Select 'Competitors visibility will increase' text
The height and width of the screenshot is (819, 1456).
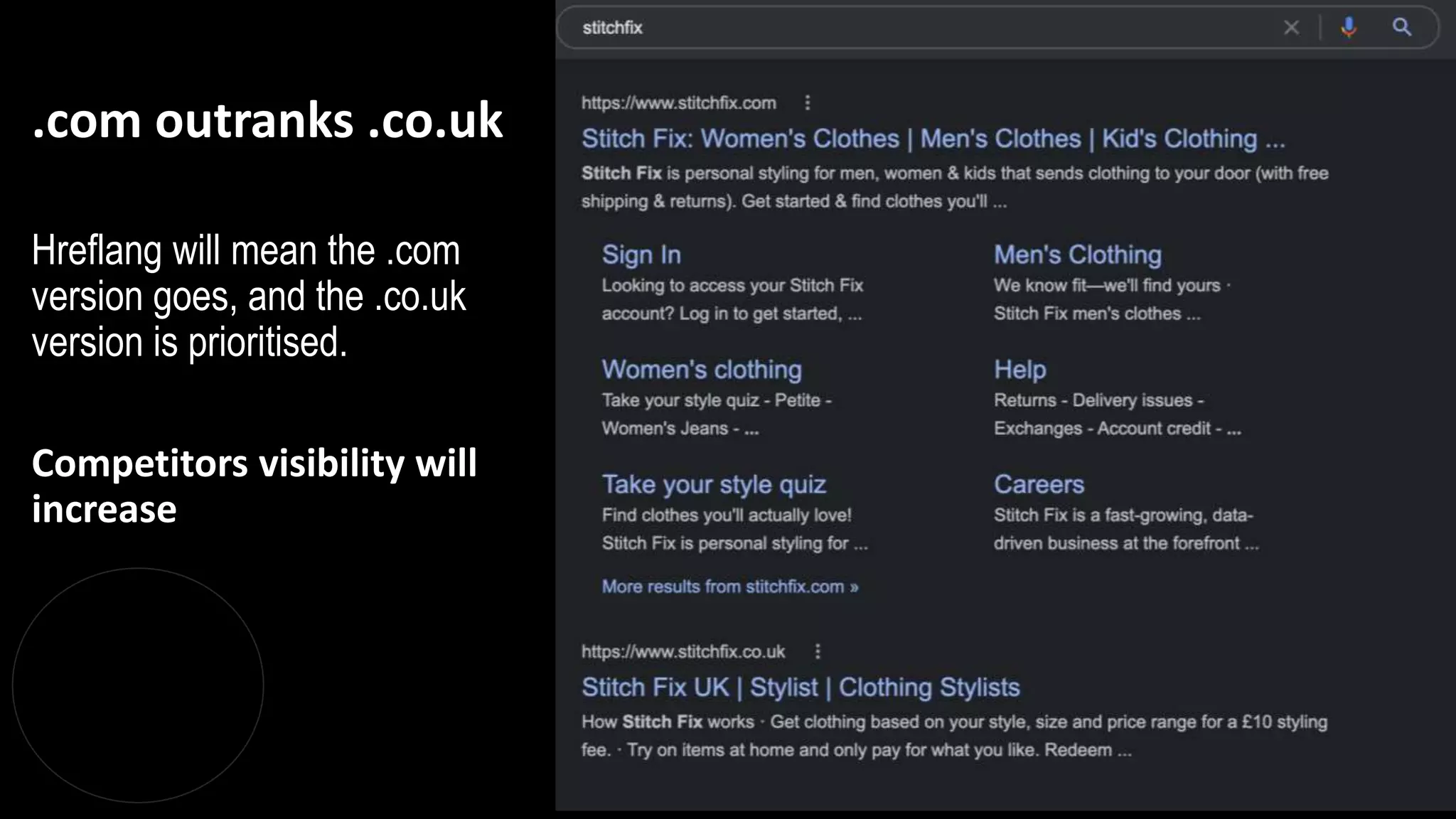[254, 486]
